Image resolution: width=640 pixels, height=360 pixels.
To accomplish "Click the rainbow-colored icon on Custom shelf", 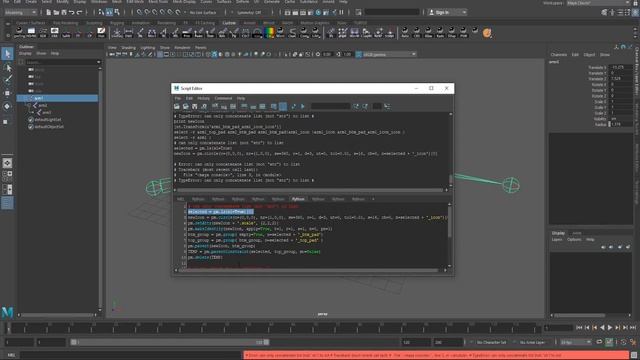I will click(x=269, y=33).
